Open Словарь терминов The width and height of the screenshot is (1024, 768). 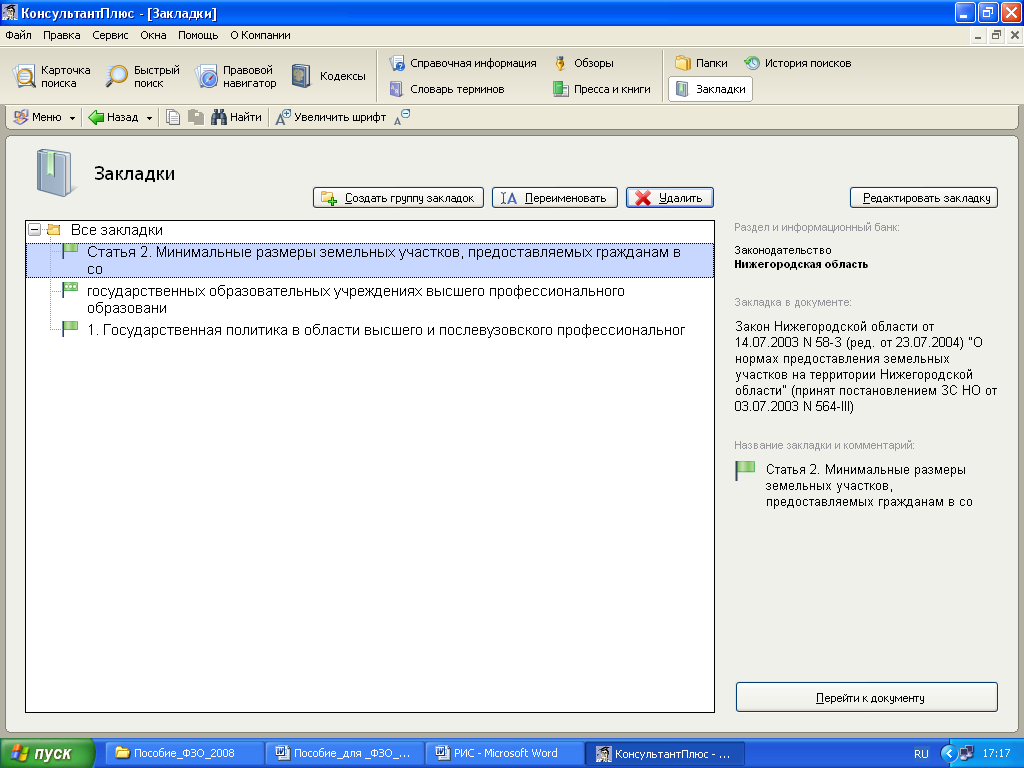tap(447, 89)
